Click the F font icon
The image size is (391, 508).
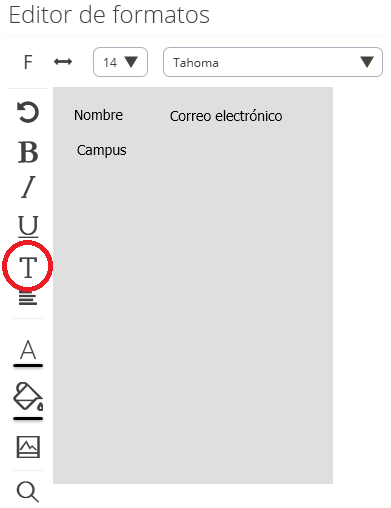pyautogui.click(x=28, y=62)
